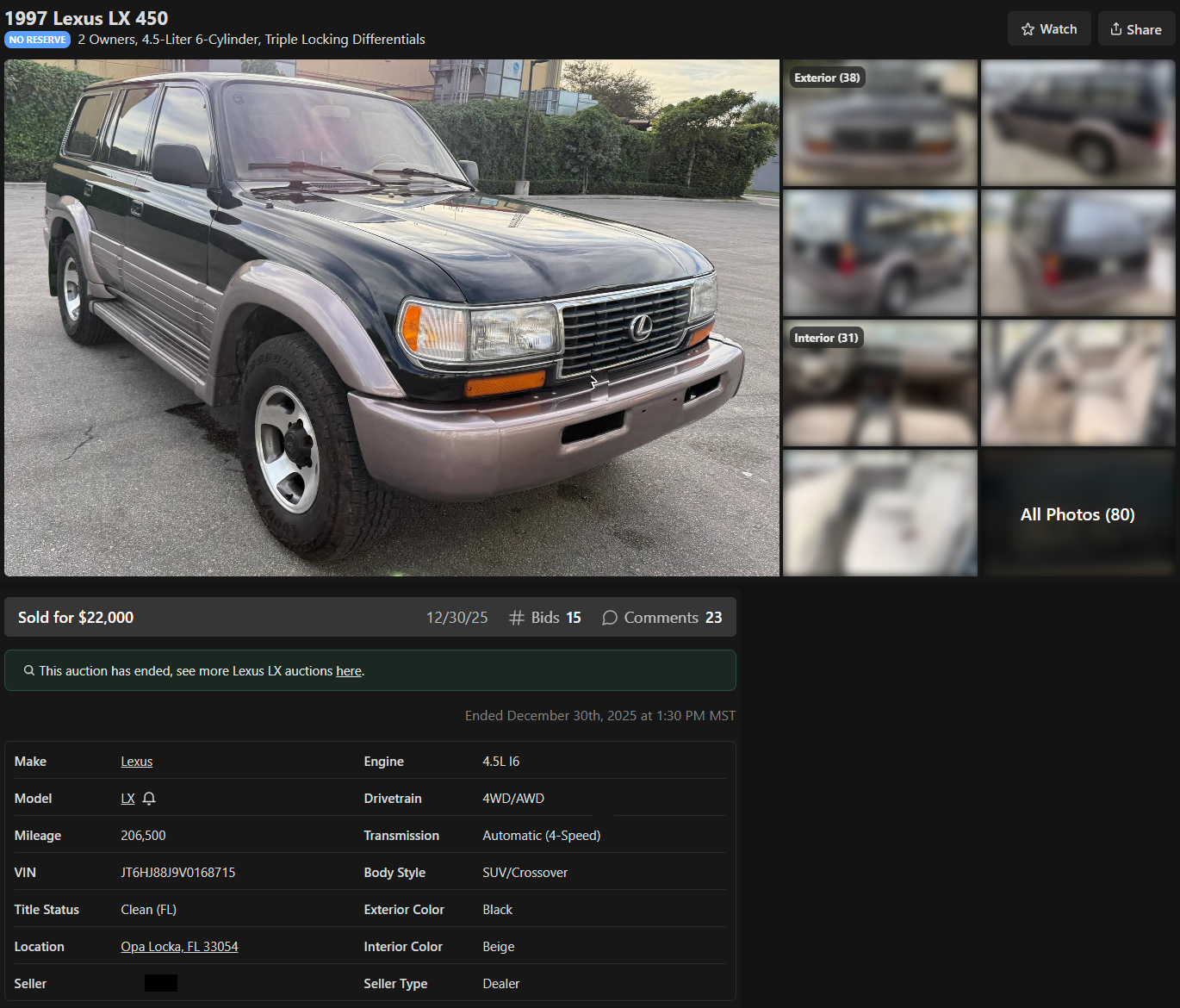Click the Dealer seller type value

(501, 984)
